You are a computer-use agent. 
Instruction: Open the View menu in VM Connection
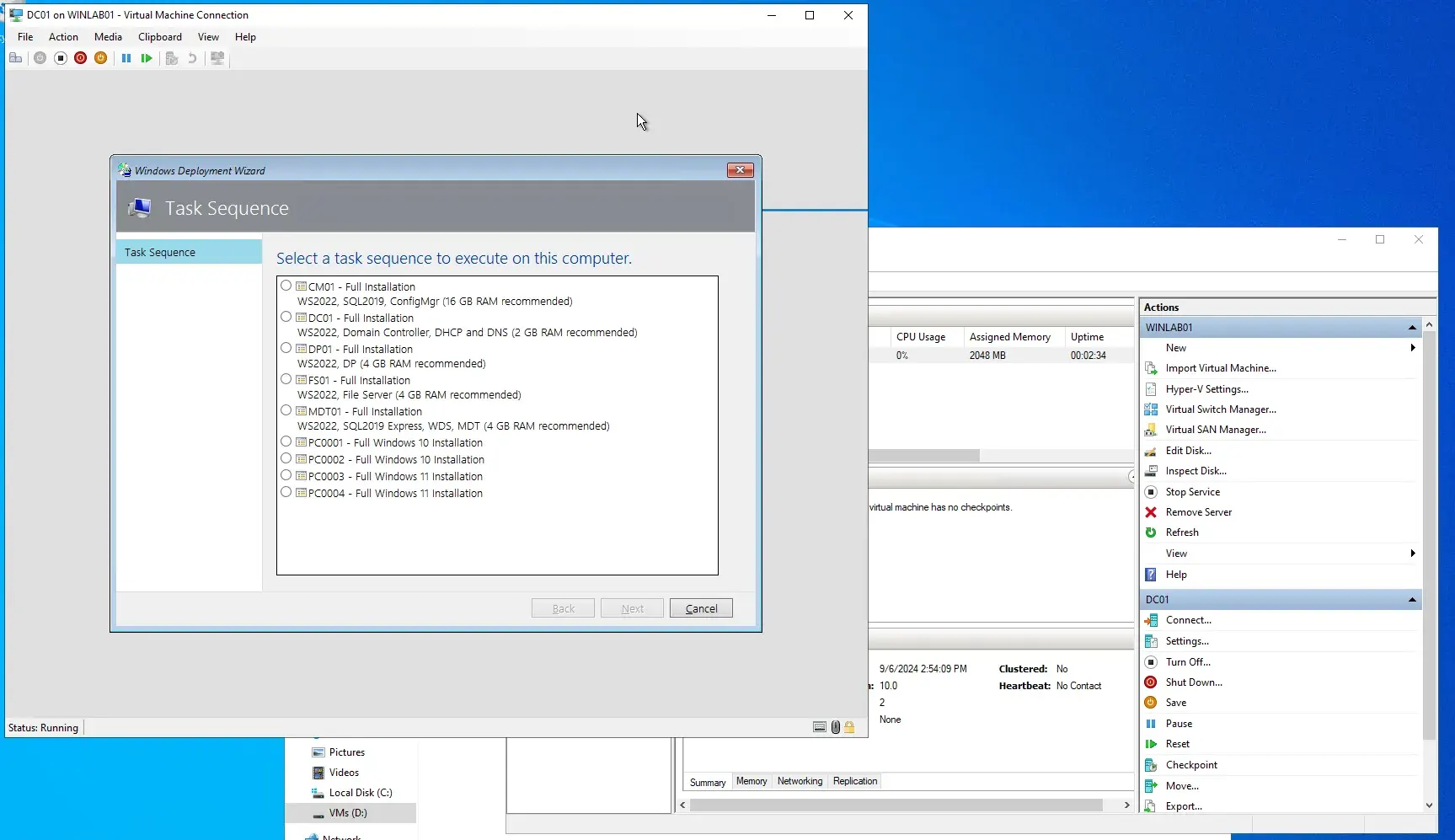coord(208,37)
